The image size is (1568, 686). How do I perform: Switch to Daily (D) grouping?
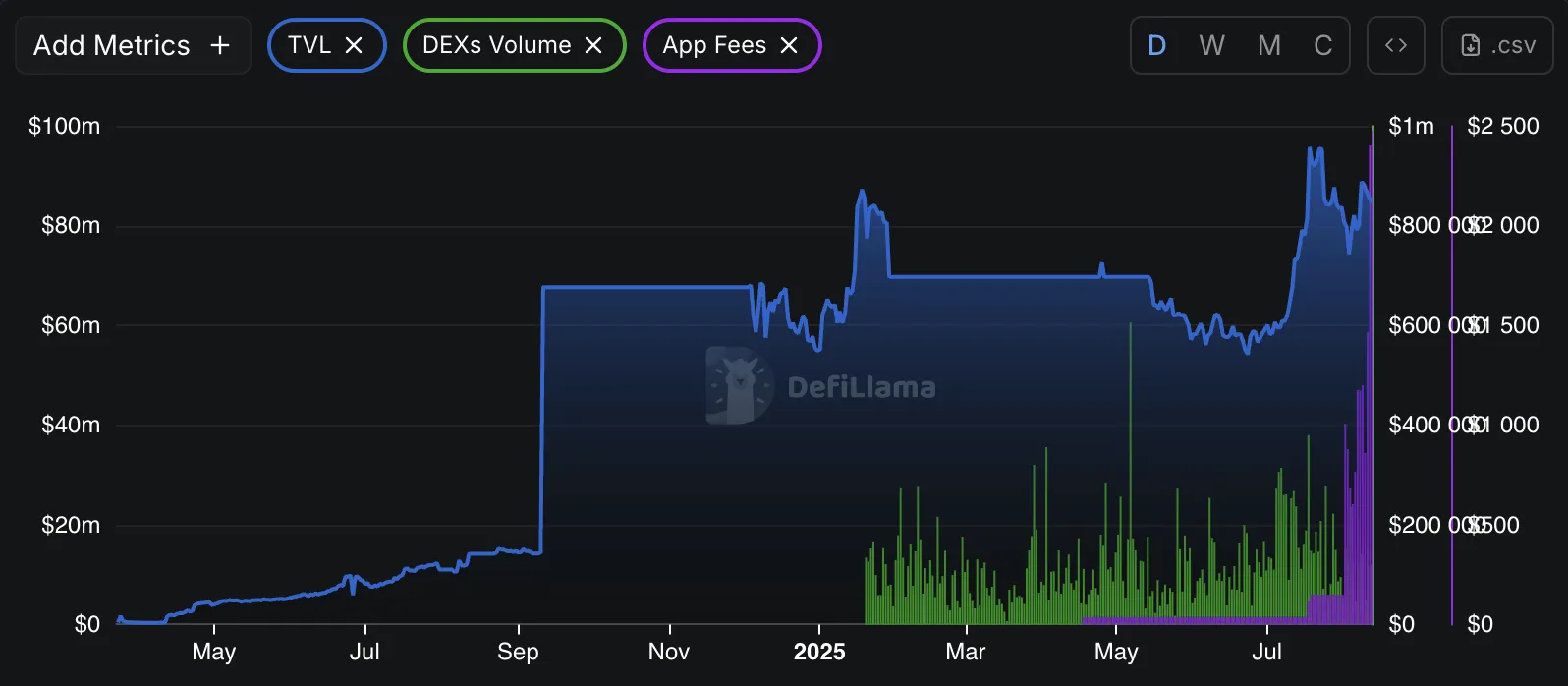coord(1157,45)
